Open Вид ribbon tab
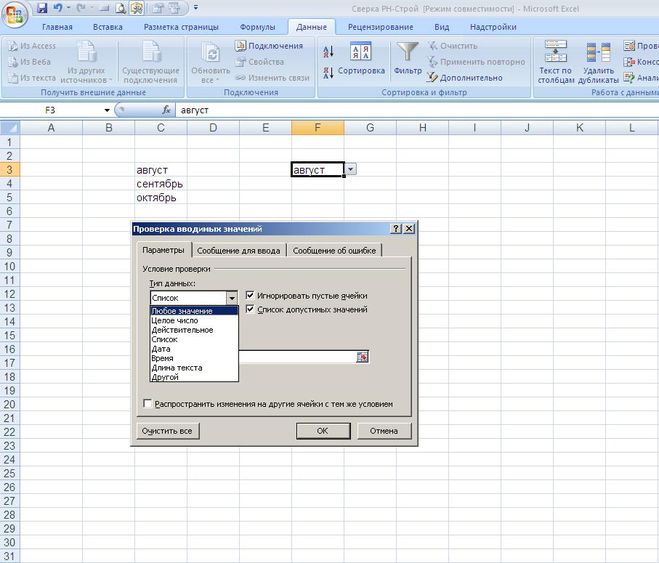 click(442, 27)
